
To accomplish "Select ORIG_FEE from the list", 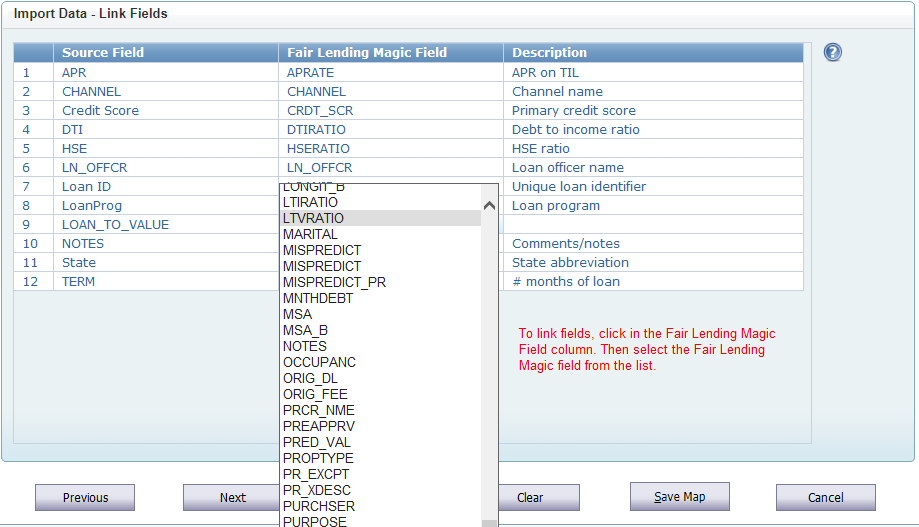I will [x=381, y=395].
